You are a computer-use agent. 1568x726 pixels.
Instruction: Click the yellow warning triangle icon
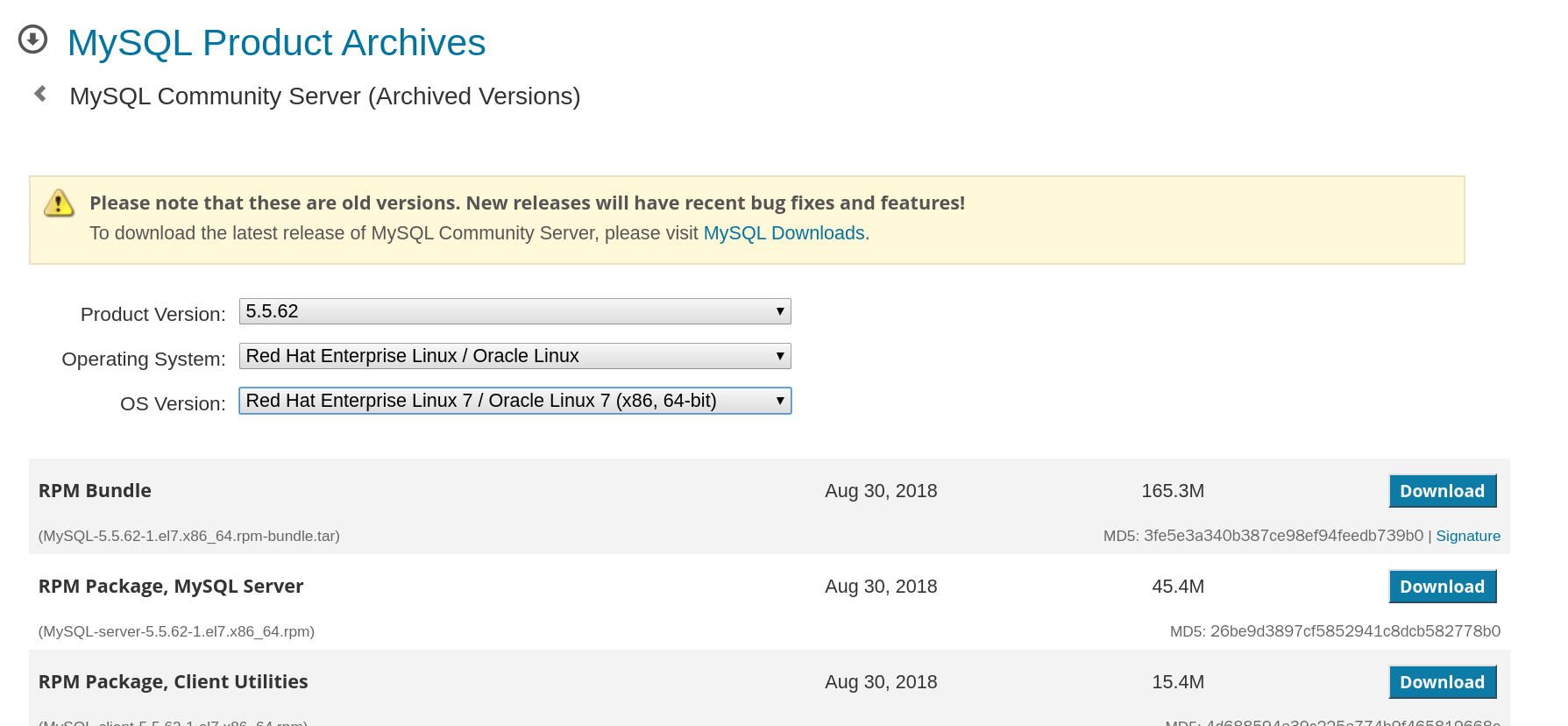pos(59,203)
